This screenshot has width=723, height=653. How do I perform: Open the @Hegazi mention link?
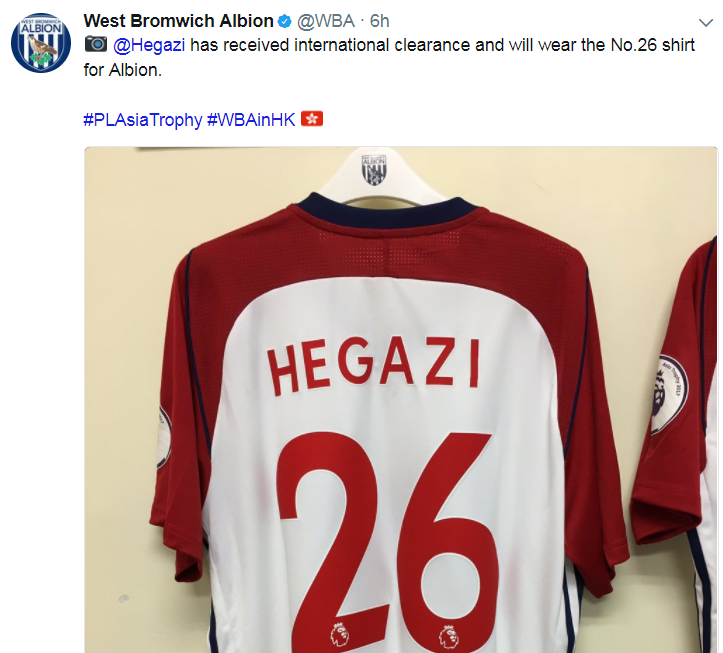pos(149,45)
